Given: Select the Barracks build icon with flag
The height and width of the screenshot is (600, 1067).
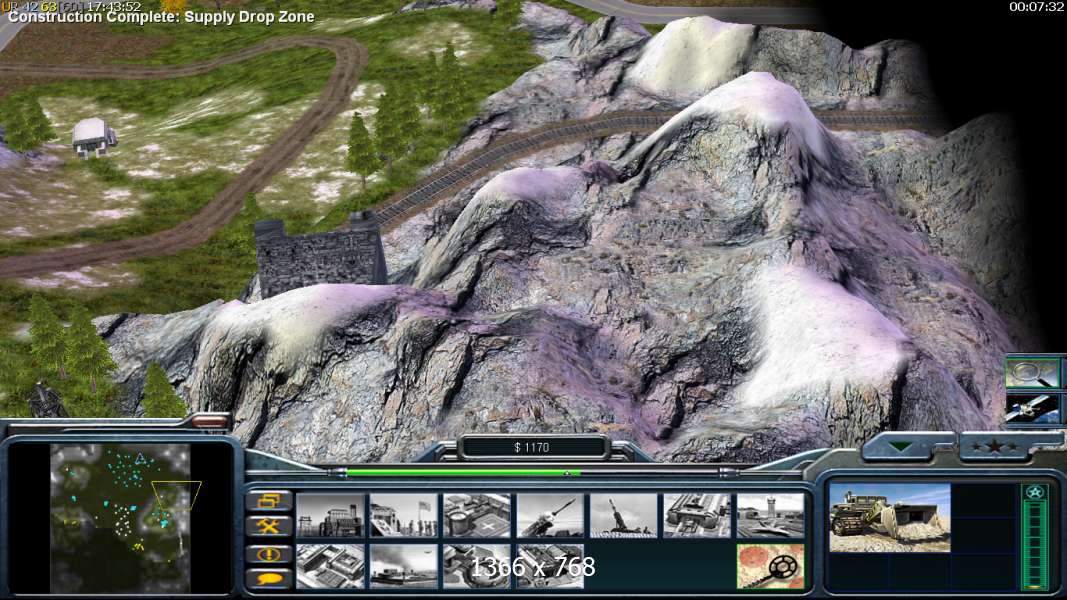Looking at the screenshot, I should (x=403, y=515).
